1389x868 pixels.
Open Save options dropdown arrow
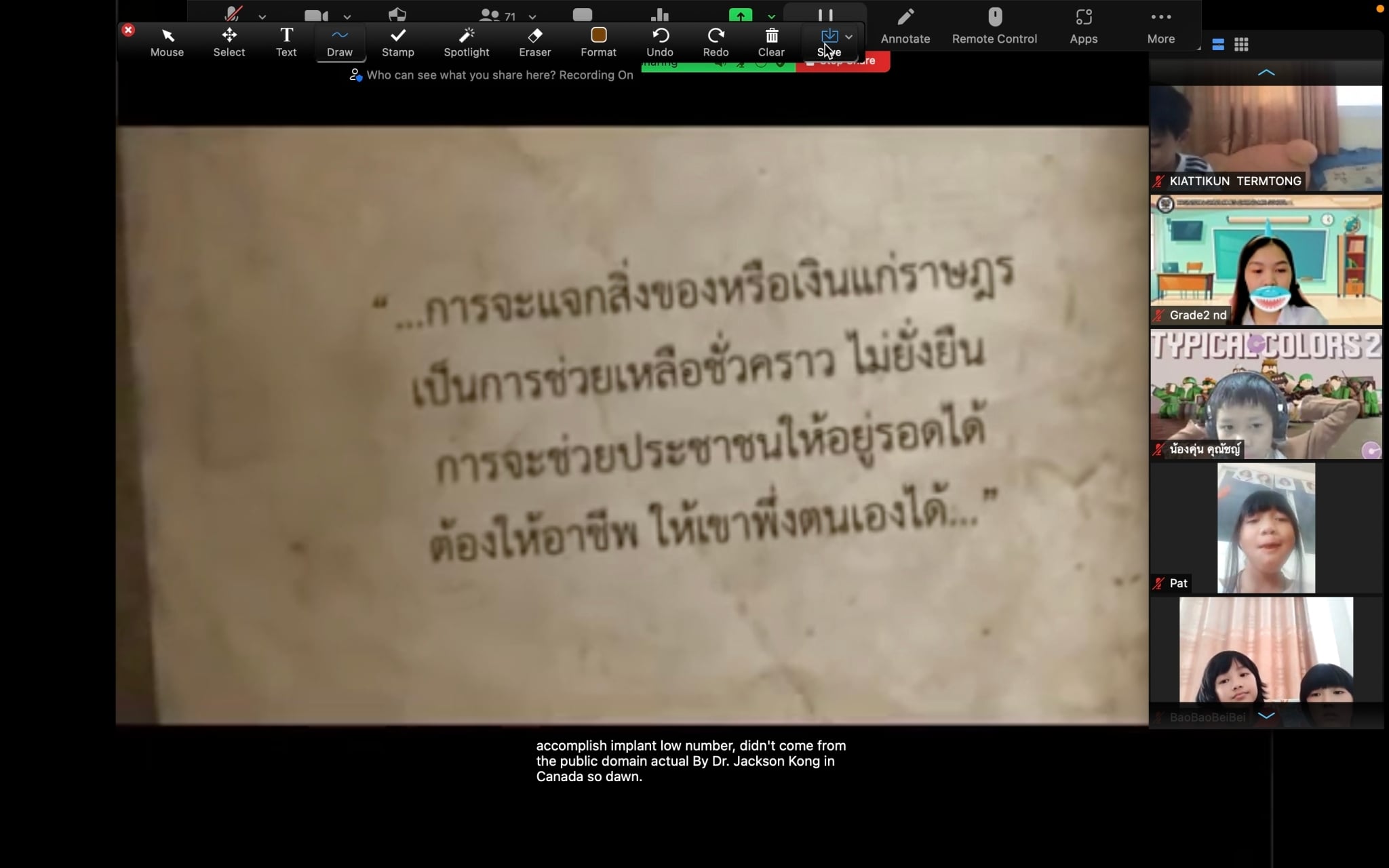pyautogui.click(x=848, y=37)
